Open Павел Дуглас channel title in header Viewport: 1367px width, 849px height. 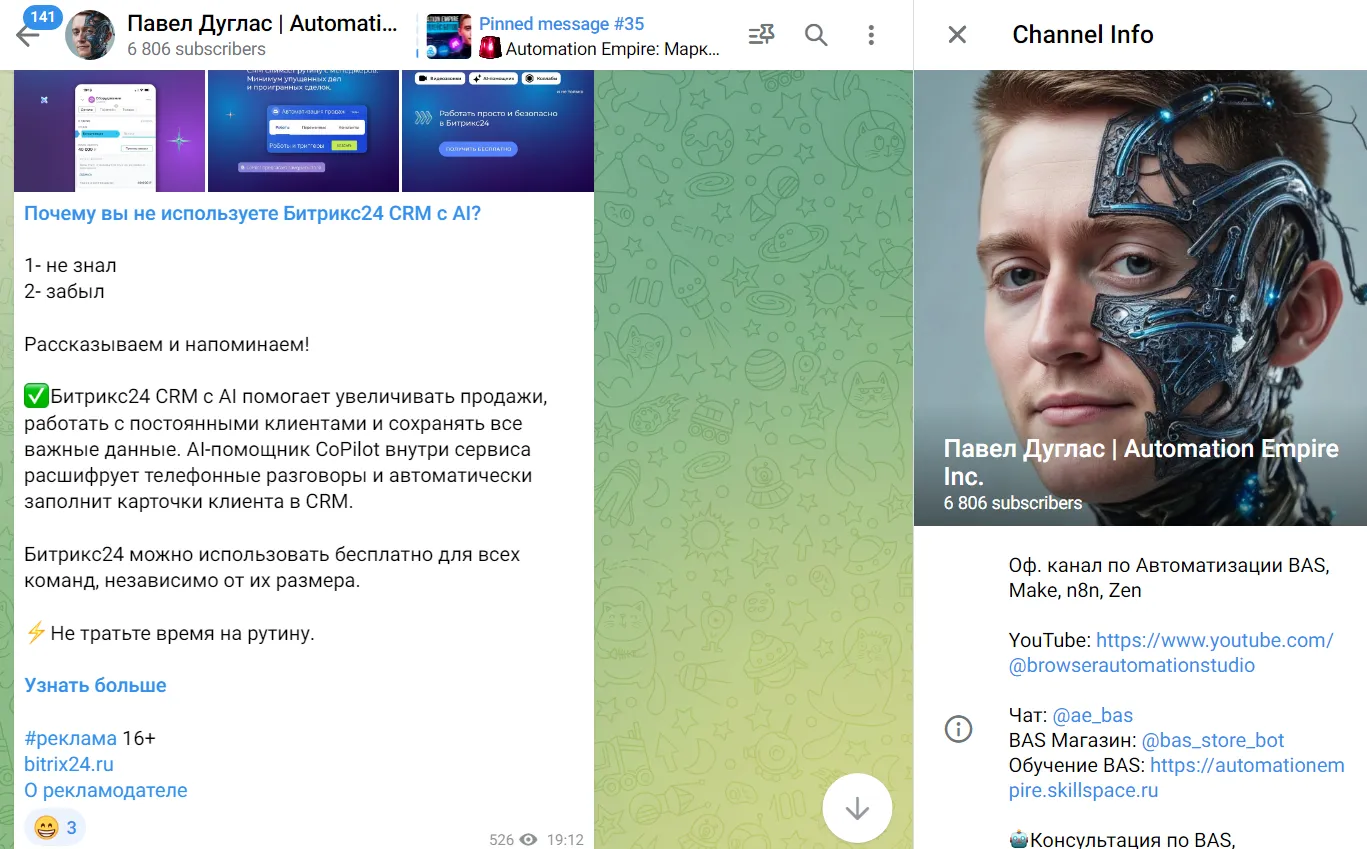pyautogui.click(x=262, y=23)
